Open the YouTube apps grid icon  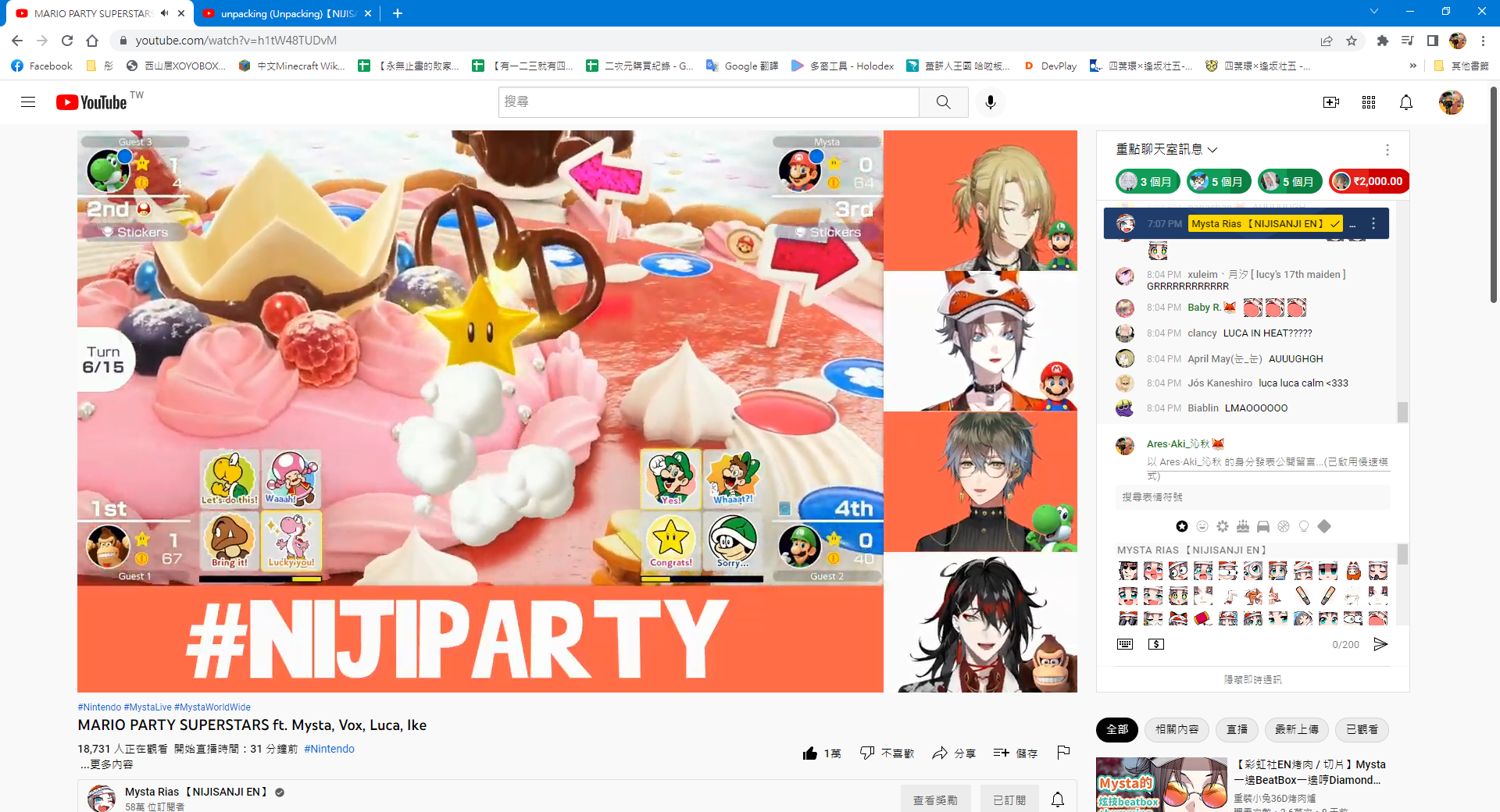1369,102
